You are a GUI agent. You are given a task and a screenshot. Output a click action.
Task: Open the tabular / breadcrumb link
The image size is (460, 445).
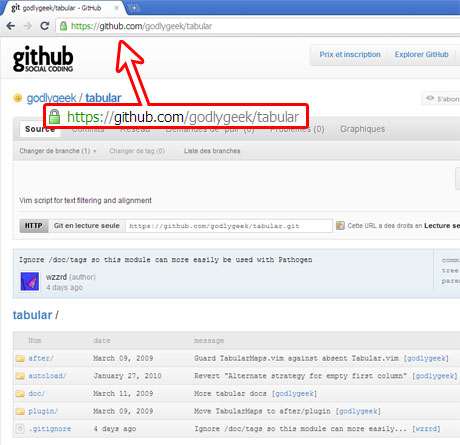pos(32,315)
